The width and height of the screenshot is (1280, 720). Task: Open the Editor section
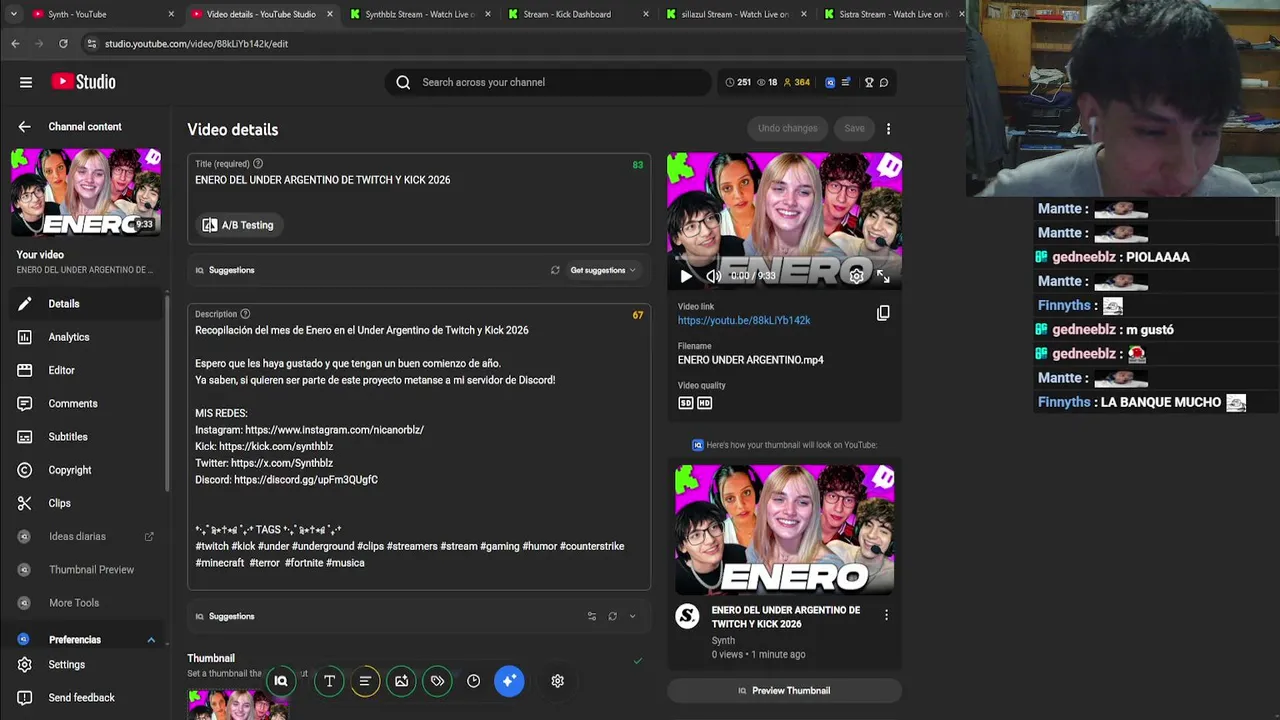[85, 370]
